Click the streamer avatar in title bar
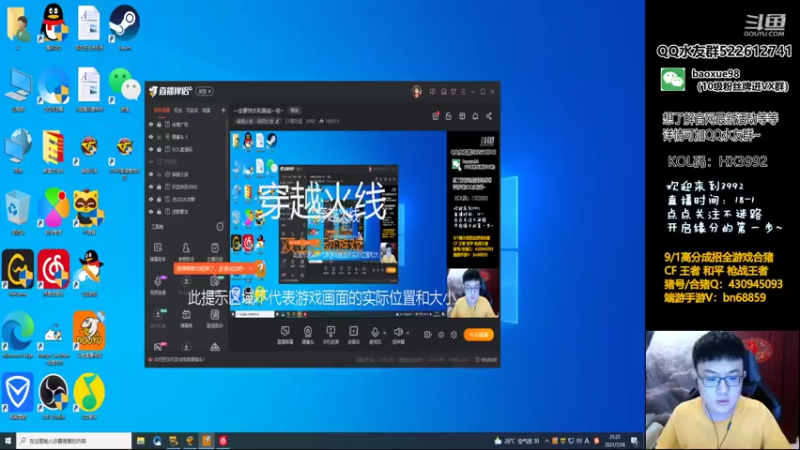Viewport: 800px width, 450px height. pos(417,91)
